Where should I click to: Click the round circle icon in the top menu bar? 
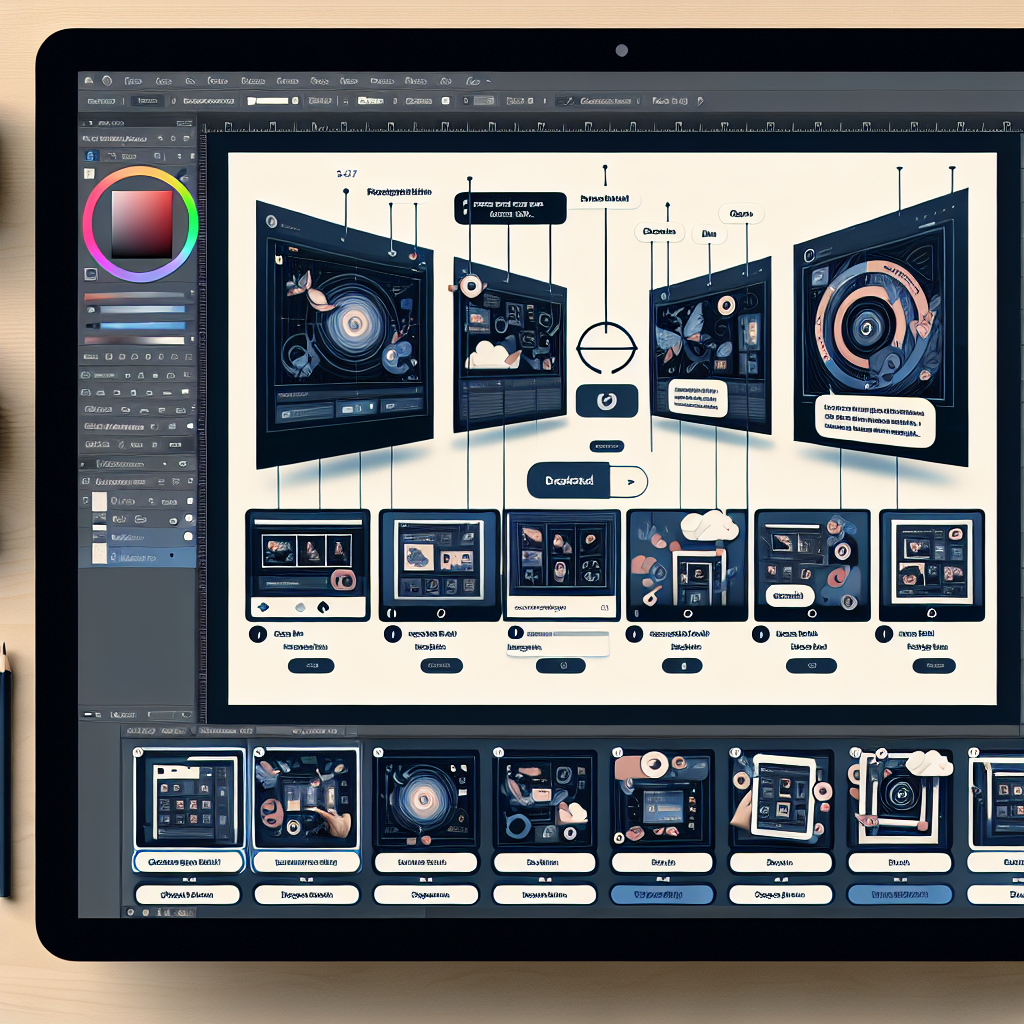tap(107, 81)
